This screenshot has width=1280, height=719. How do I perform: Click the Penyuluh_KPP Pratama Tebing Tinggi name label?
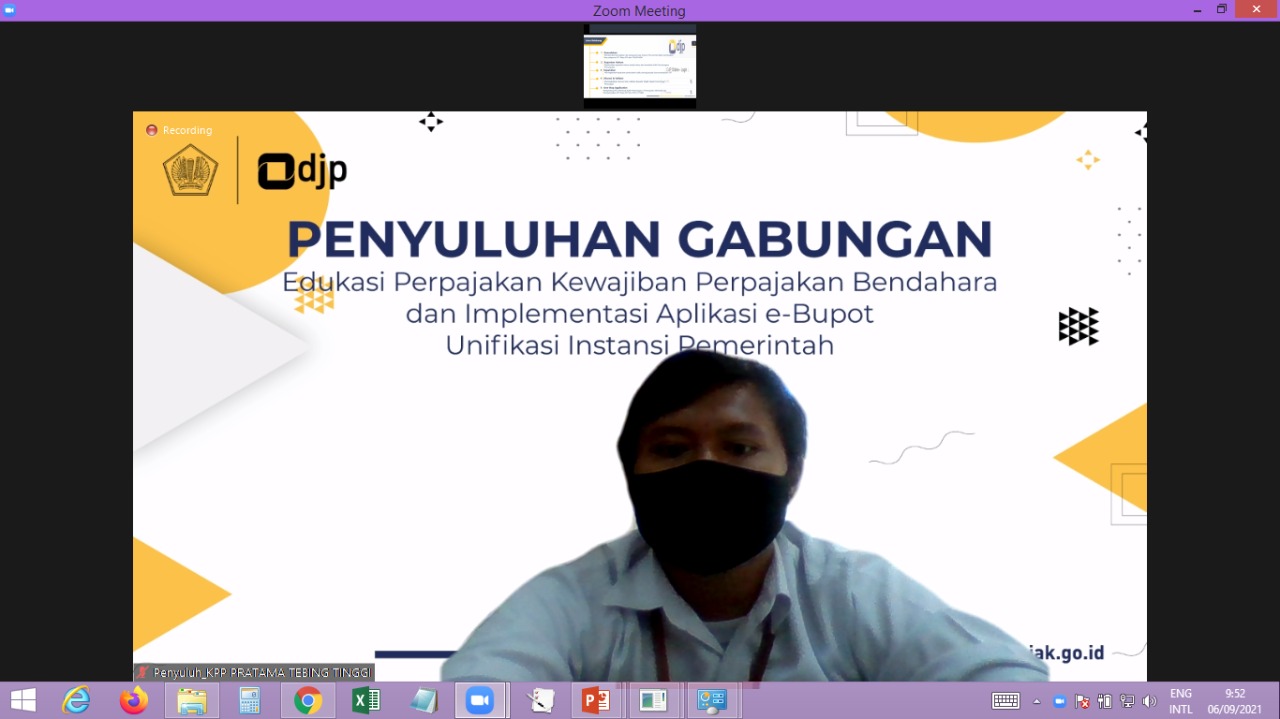pyautogui.click(x=255, y=673)
